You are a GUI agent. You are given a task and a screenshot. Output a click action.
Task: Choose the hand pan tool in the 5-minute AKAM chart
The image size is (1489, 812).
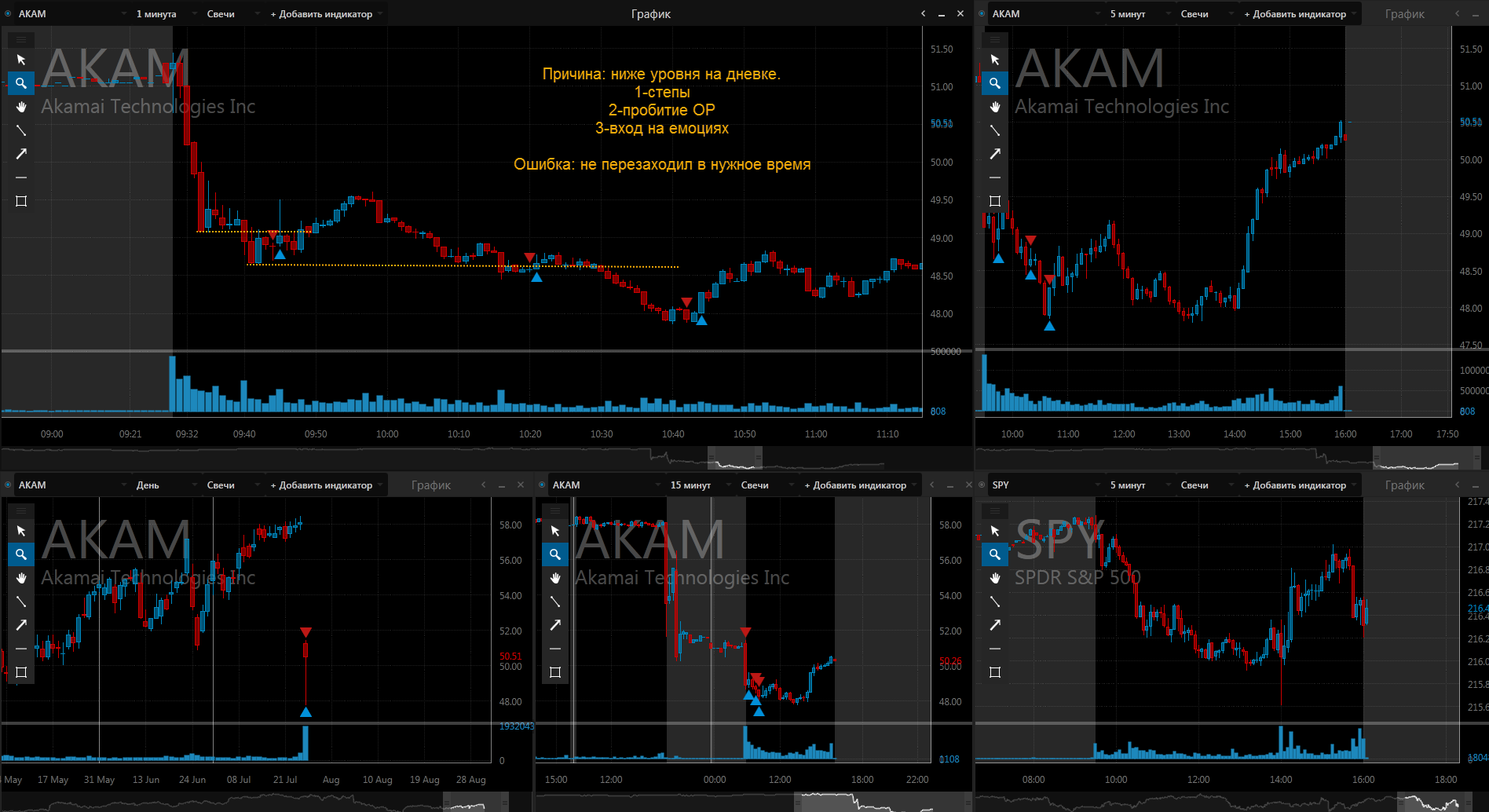click(x=995, y=107)
